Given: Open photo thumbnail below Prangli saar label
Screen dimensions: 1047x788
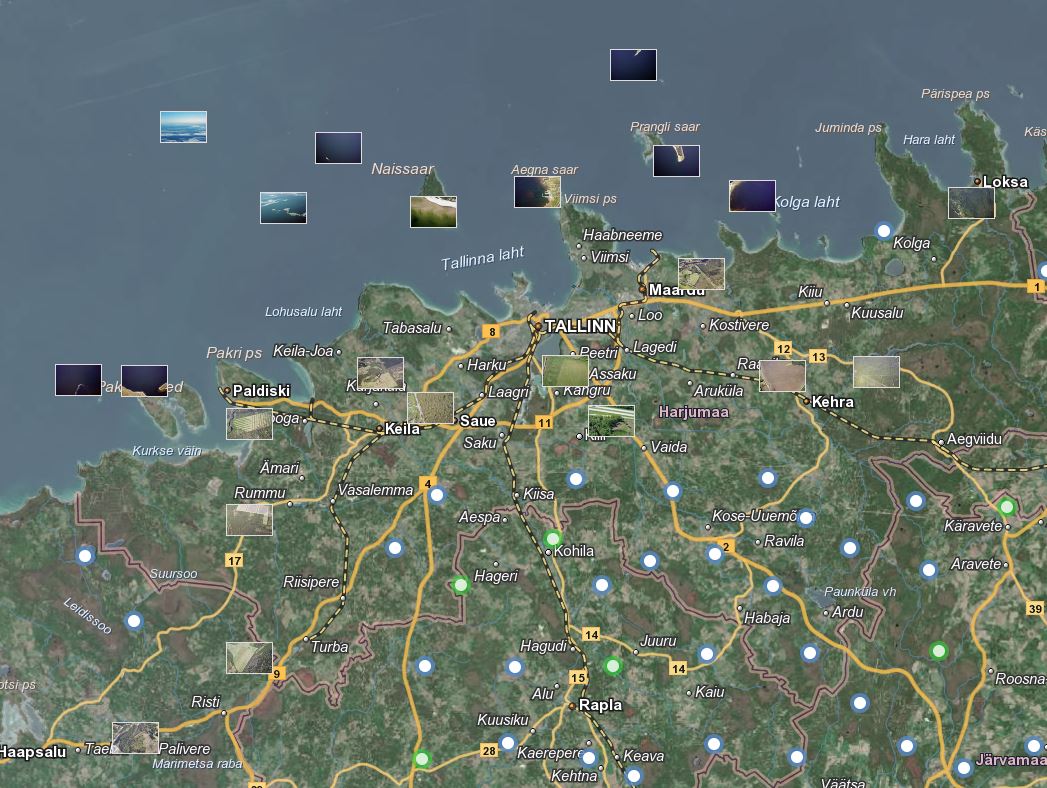Looking at the screenshot, I should [x=676, y=161].
